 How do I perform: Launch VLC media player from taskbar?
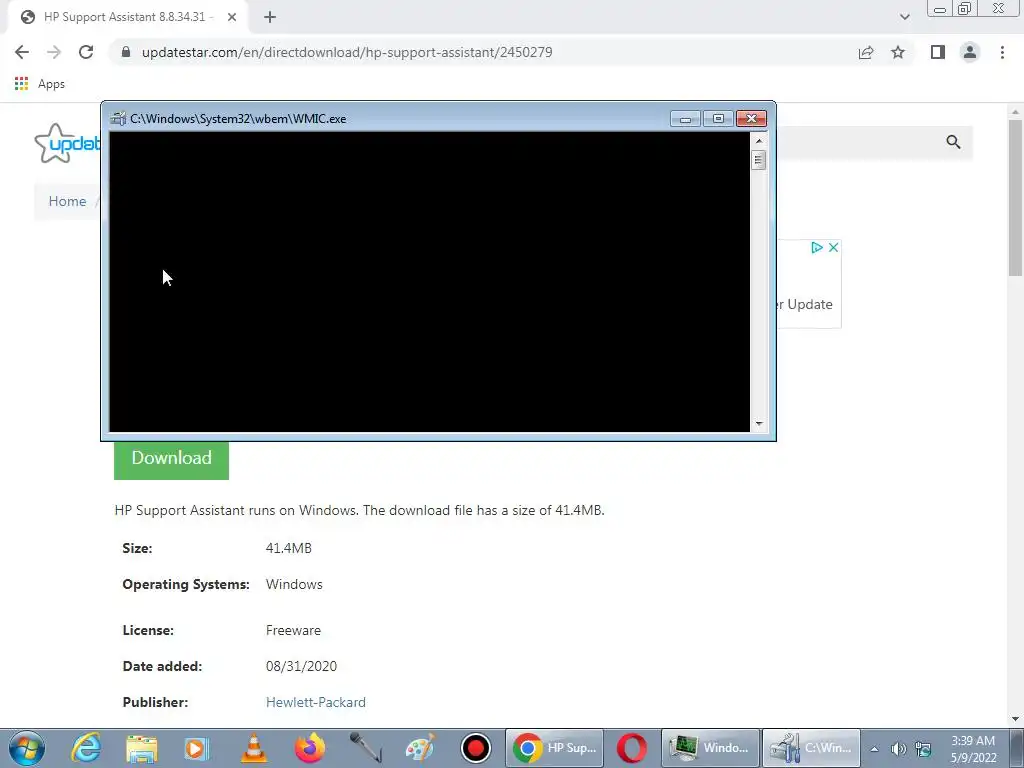[x=253, y=748]
